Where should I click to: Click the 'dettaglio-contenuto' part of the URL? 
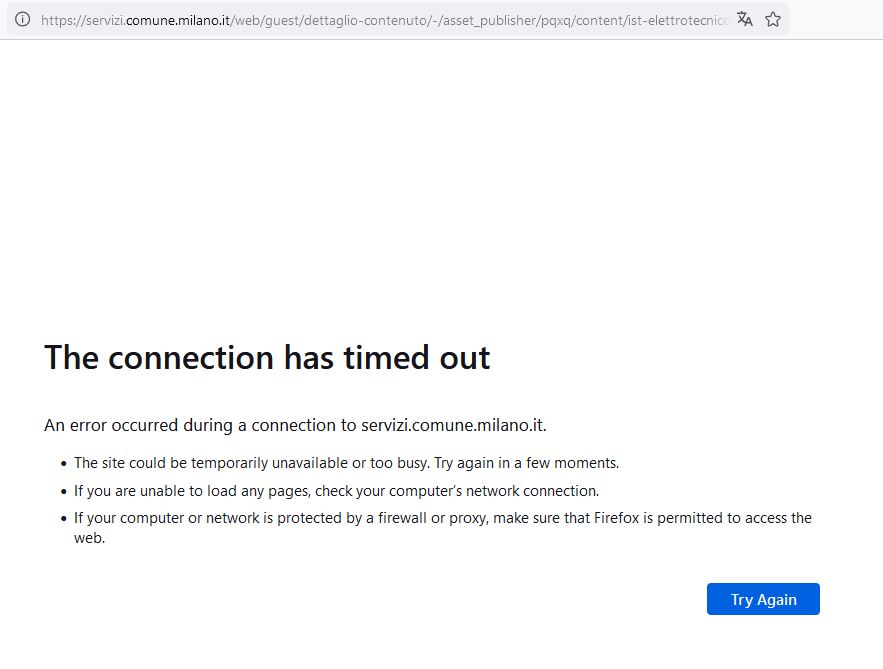click(x=368, y=19)
